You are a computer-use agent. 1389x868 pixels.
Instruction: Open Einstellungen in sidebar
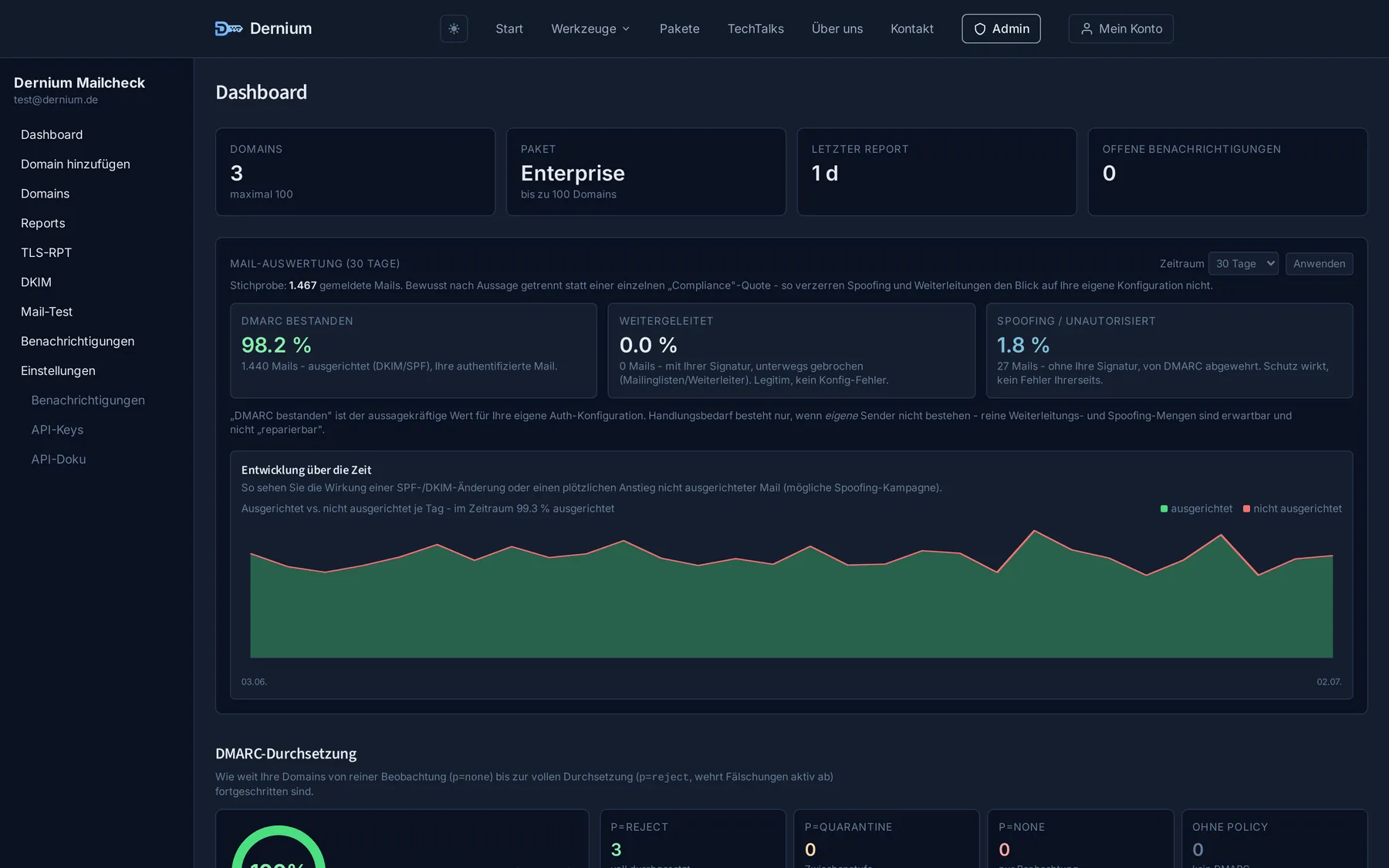(58, 370)
